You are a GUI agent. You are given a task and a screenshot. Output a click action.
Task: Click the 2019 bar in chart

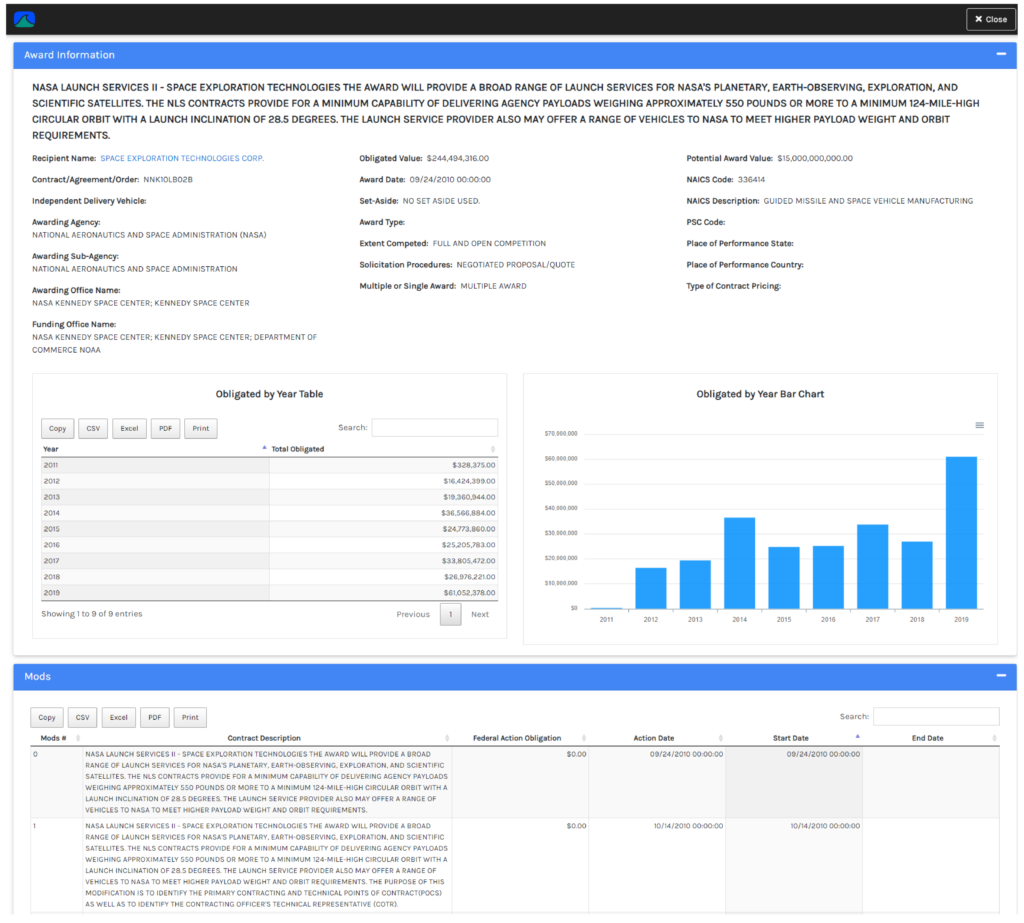coord(961,532)
